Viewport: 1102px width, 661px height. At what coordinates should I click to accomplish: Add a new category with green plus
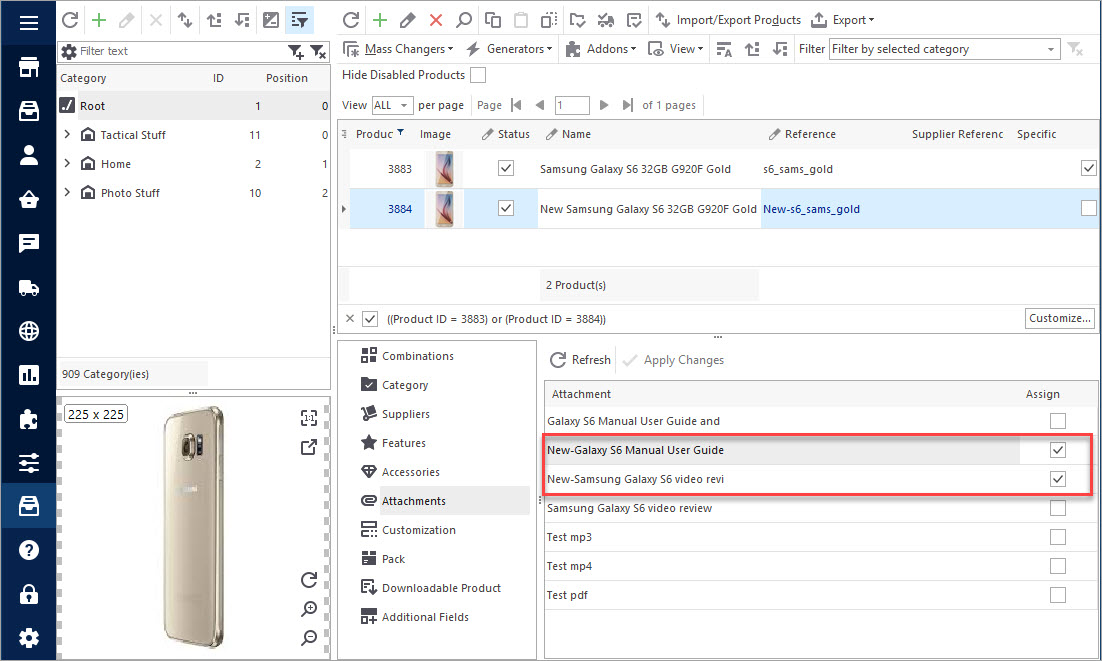pos(99,20)
